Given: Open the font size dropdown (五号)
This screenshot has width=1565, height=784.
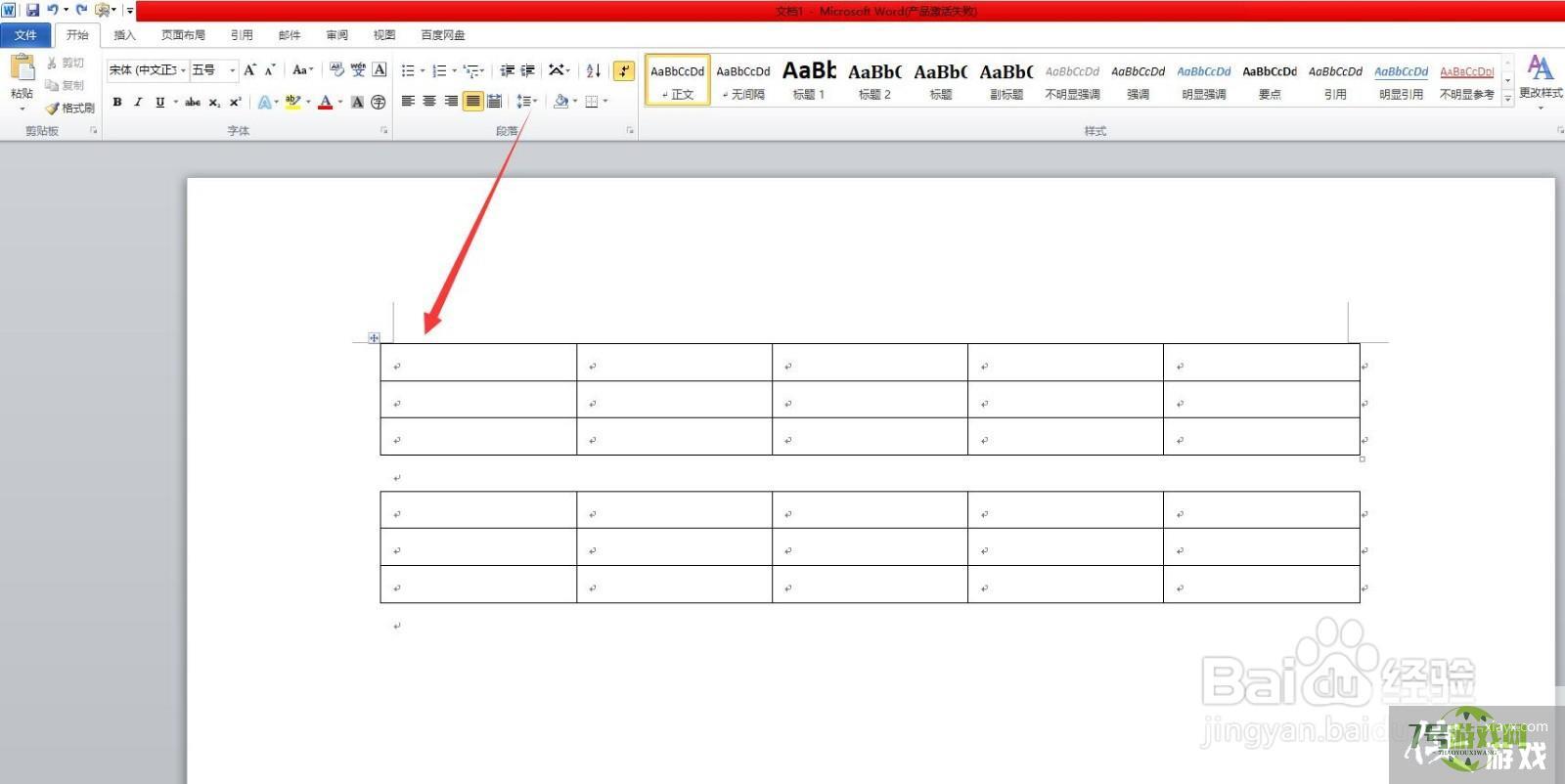Looking at the screenshot, I should point(232,70).
